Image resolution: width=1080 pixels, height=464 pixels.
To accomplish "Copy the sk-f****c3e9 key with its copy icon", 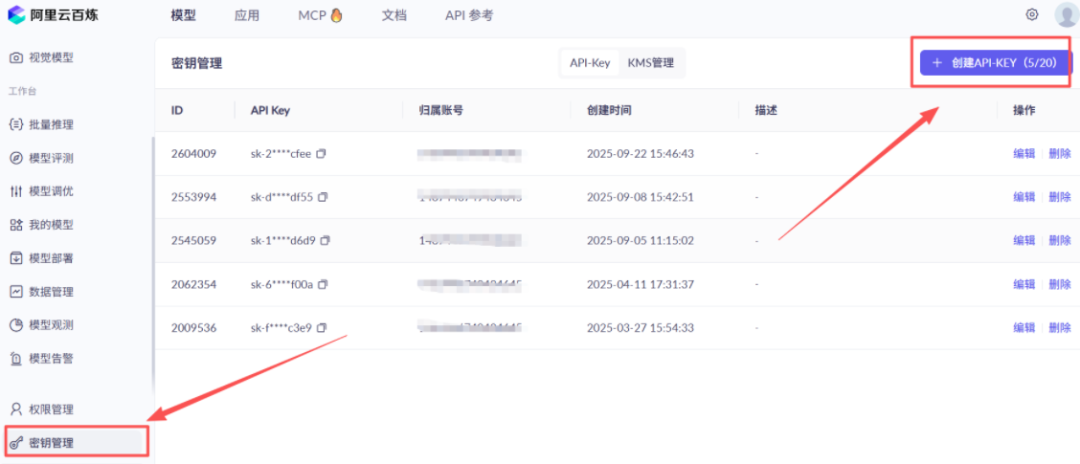I will pos(322,327).
